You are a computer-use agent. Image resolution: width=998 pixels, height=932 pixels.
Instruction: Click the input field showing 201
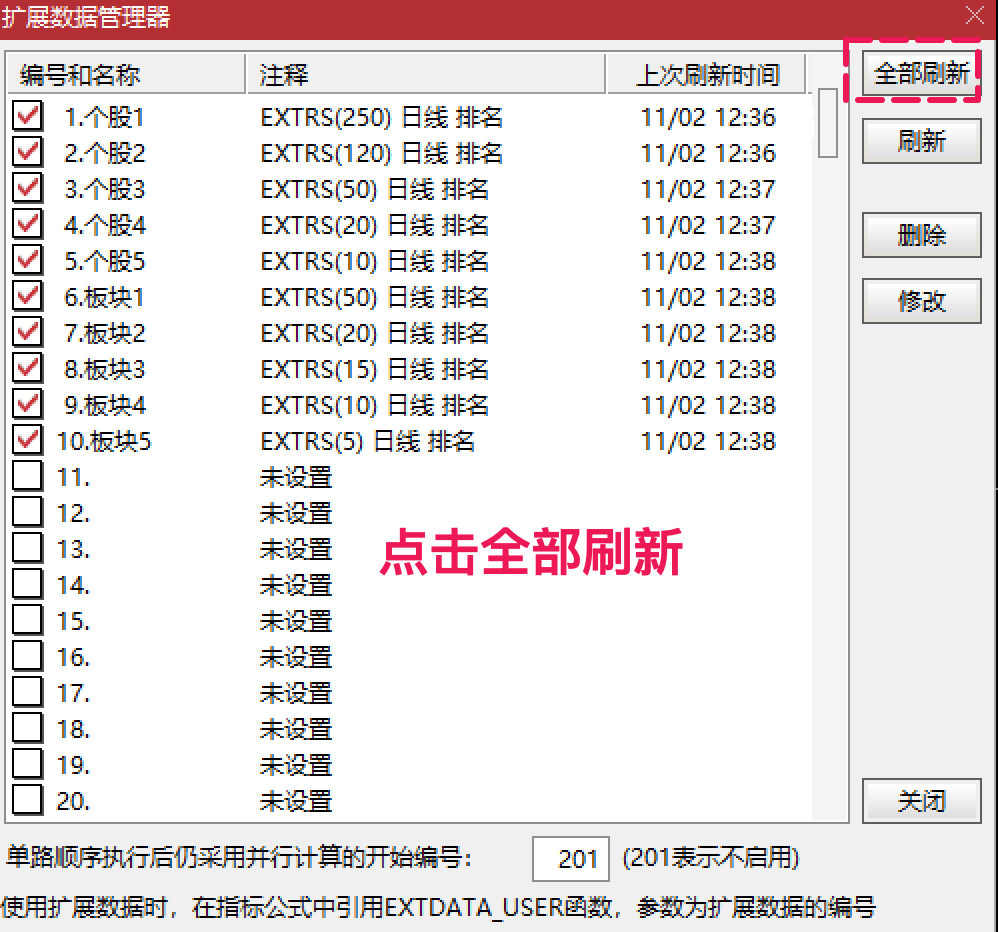[571, 858]
